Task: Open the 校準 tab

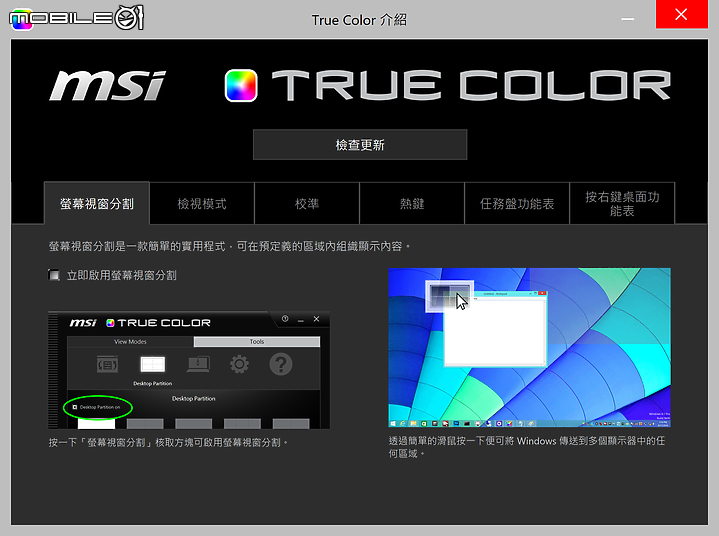Action: (x=307, y=203)
